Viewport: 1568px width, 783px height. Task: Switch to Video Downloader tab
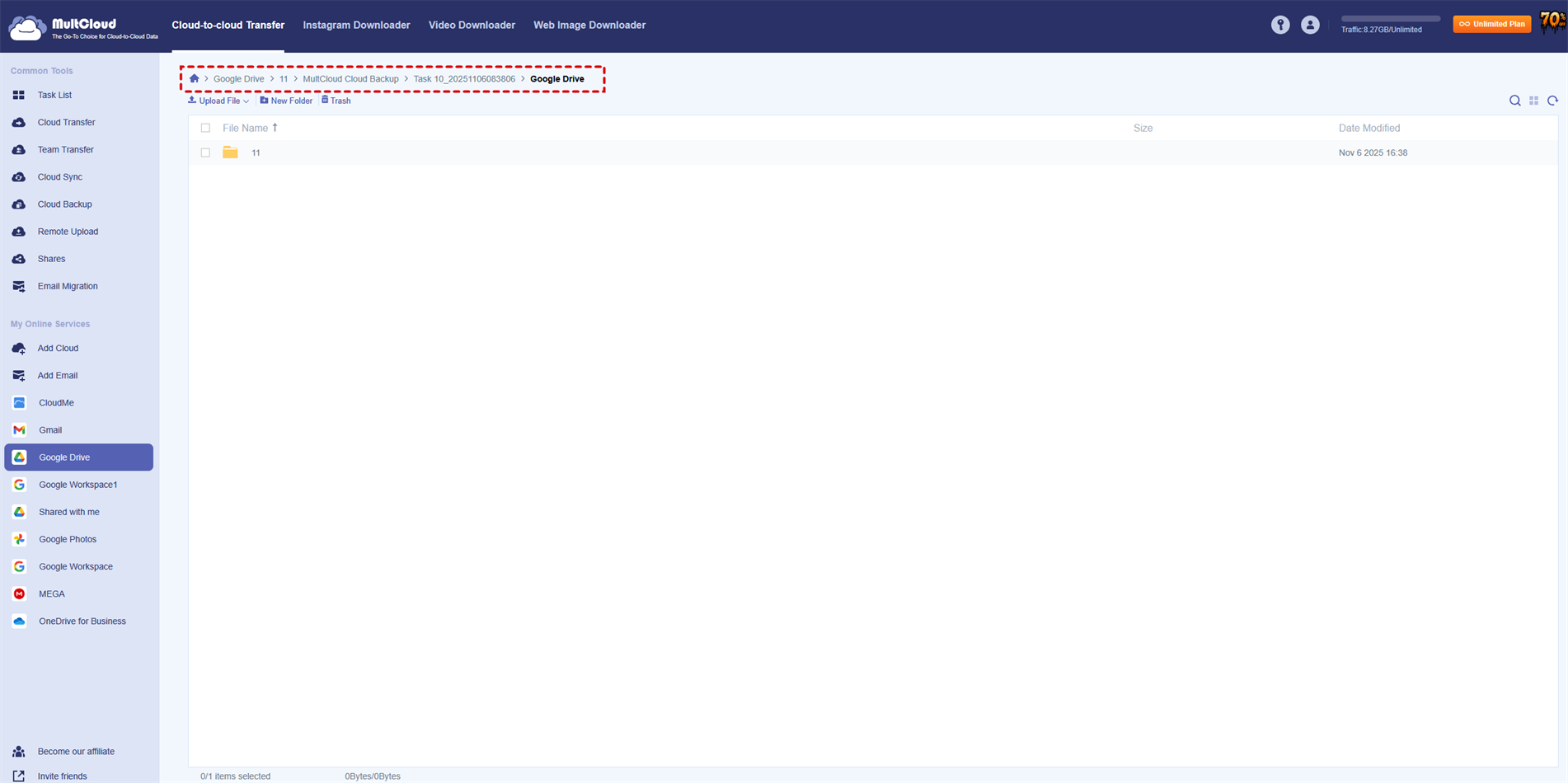click(472, 25)
